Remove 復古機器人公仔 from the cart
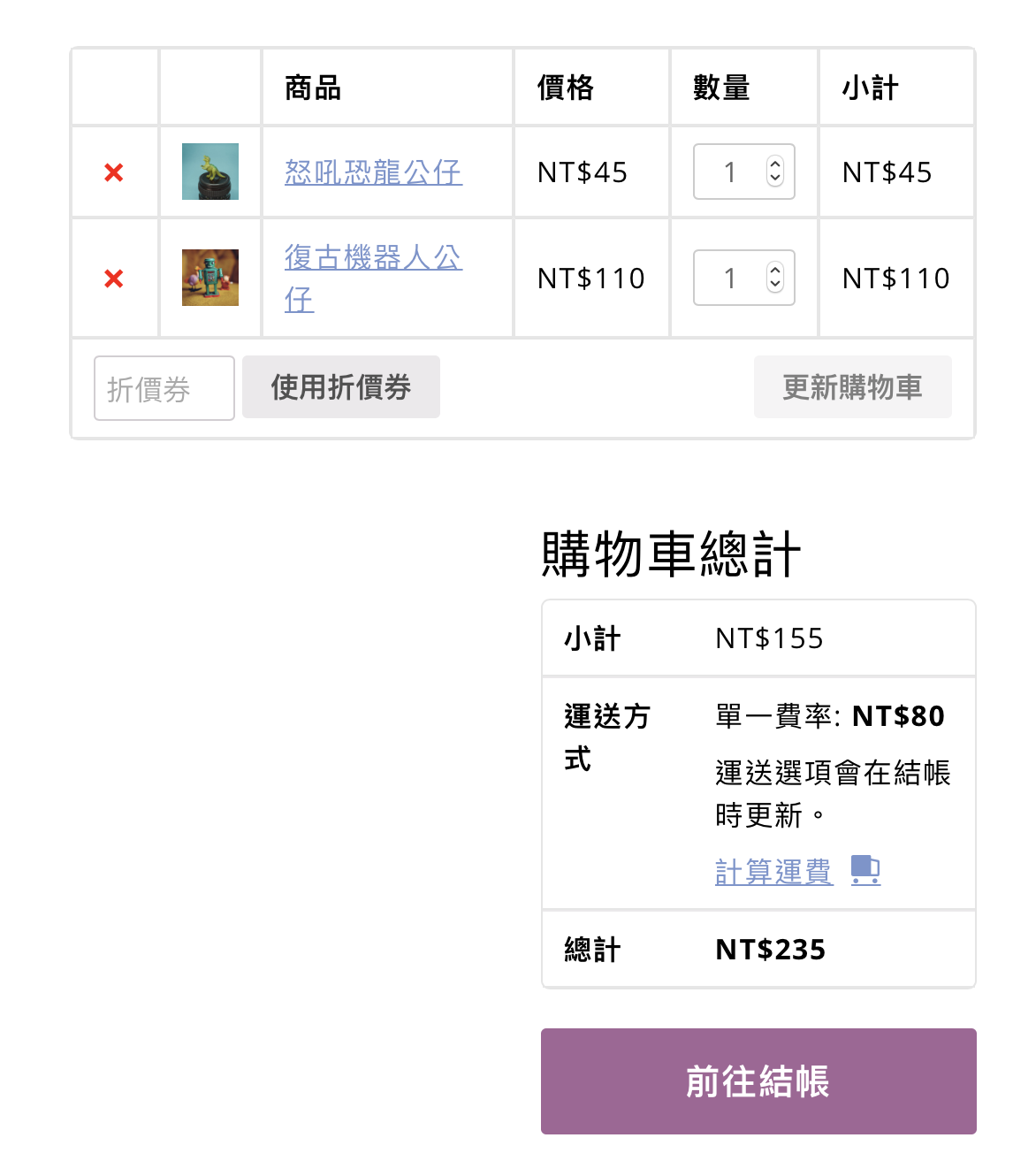Viewport: 1013px width, 1176px height. tap(114, 279)
